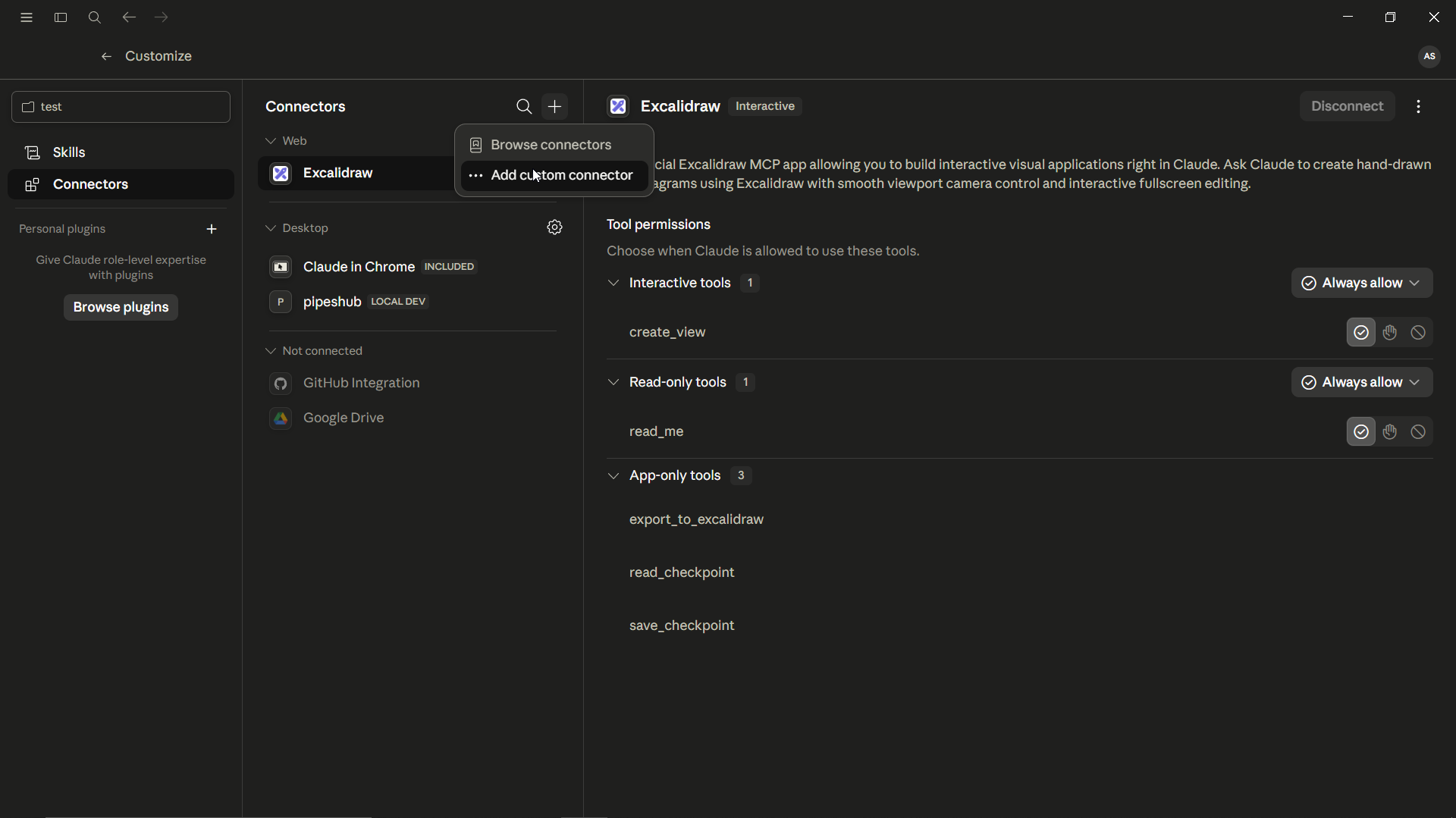Set read_me to always allow
1456x818 pixels.
(x=1361, y=431)
